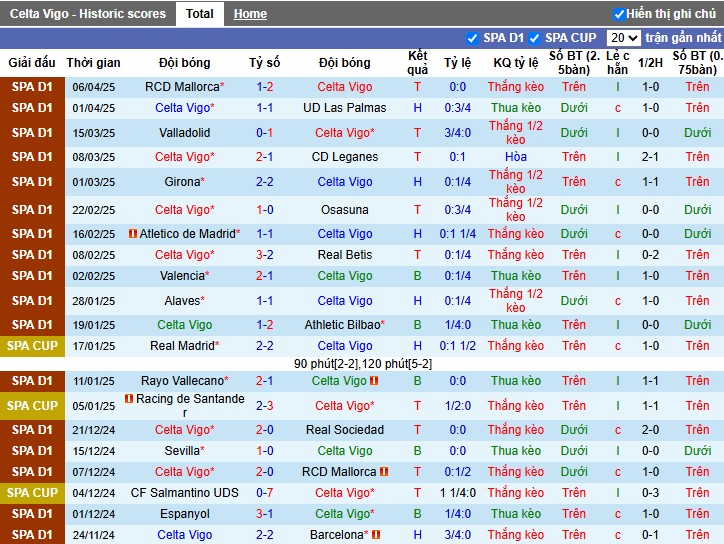Click the '0:1 1/4' handicap value

458,234
